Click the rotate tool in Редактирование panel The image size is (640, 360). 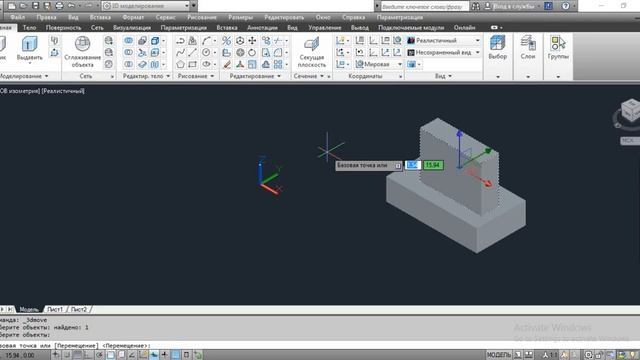[252, 52]
